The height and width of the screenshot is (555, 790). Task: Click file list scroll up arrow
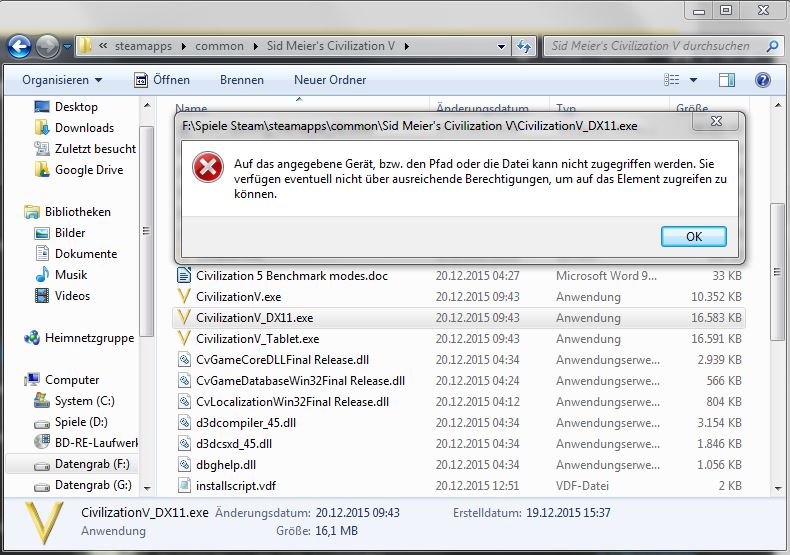(777, 105)
